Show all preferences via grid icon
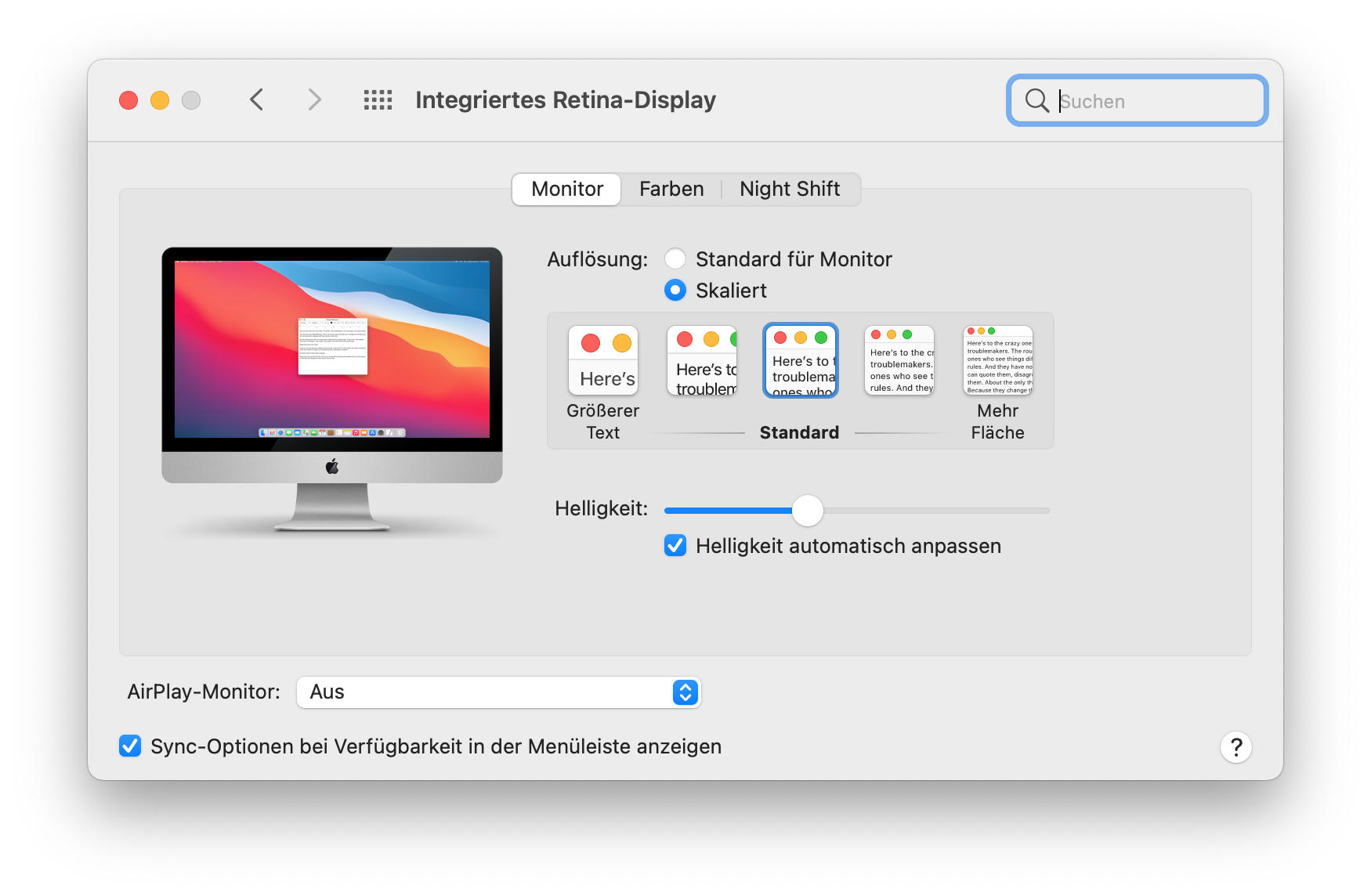 click(x=378, y=99)
